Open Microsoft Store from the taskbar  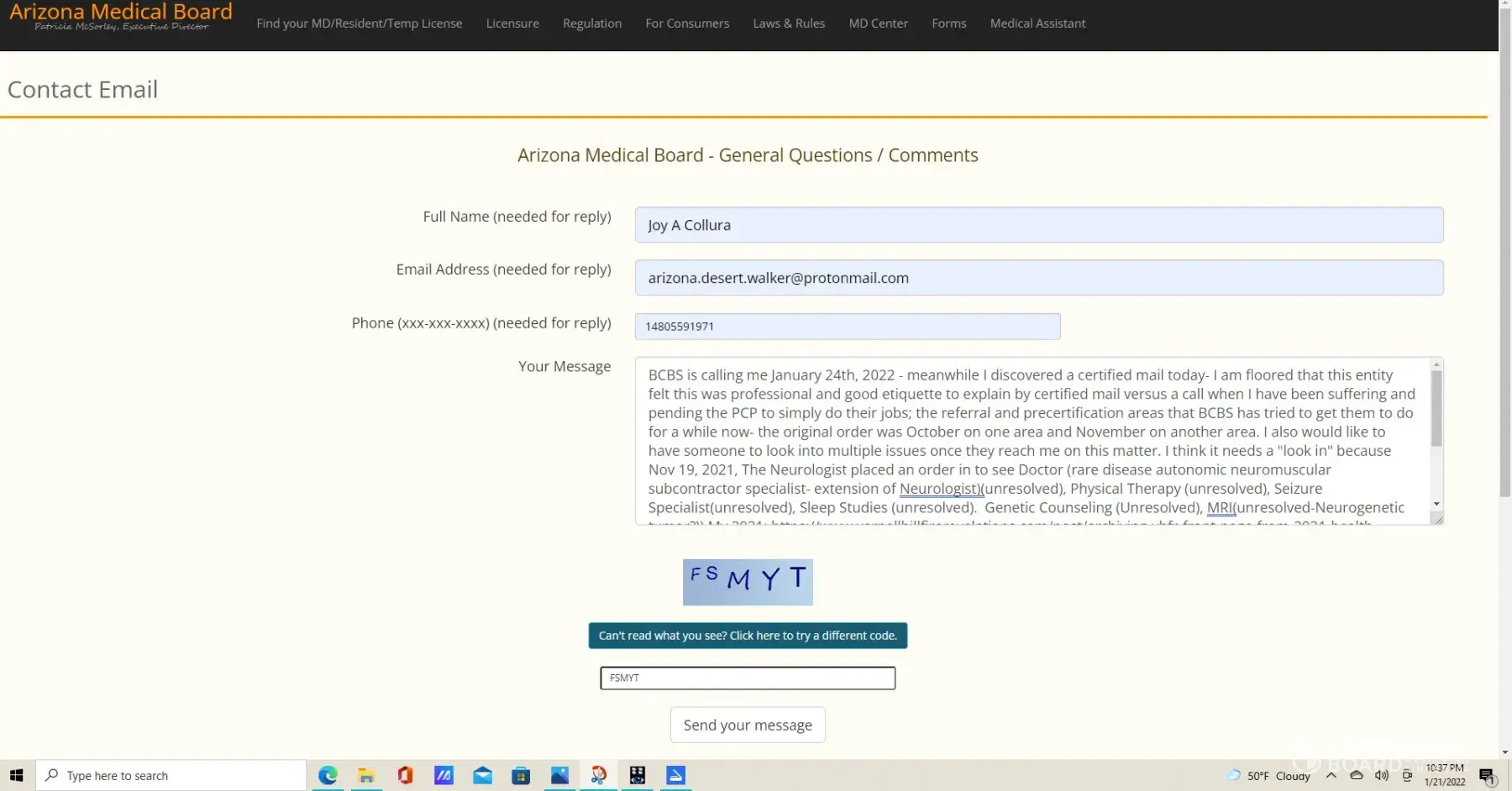click(x=521, y=775)
